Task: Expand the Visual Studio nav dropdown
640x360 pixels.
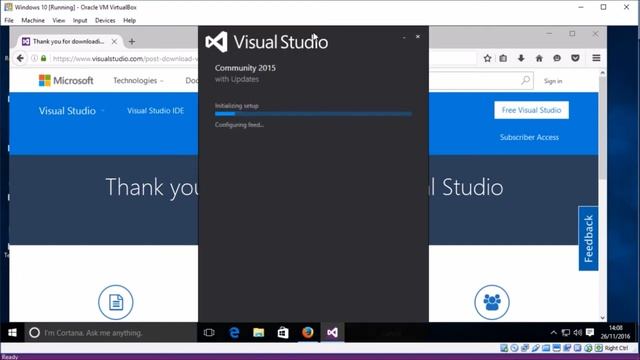Action: click(71, 111)
